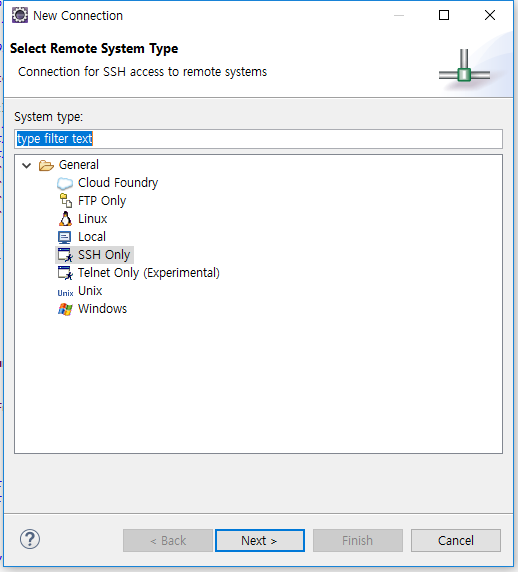Pick Telnet Only (Experimental) entry
Screen dimensions: 518x572
(149, 273)
